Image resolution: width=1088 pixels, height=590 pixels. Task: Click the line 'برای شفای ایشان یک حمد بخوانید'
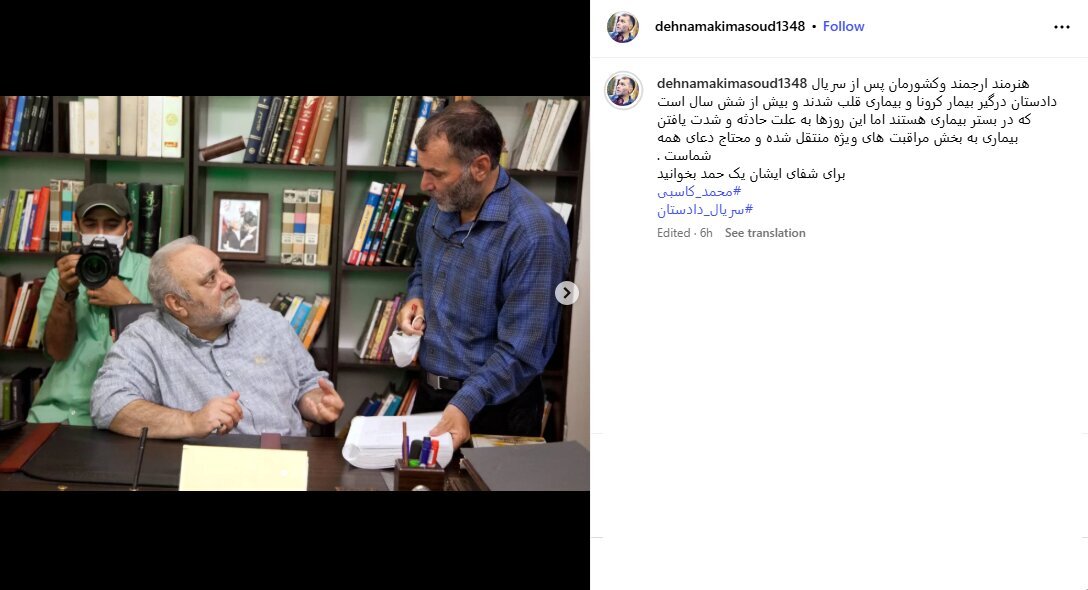751,174
